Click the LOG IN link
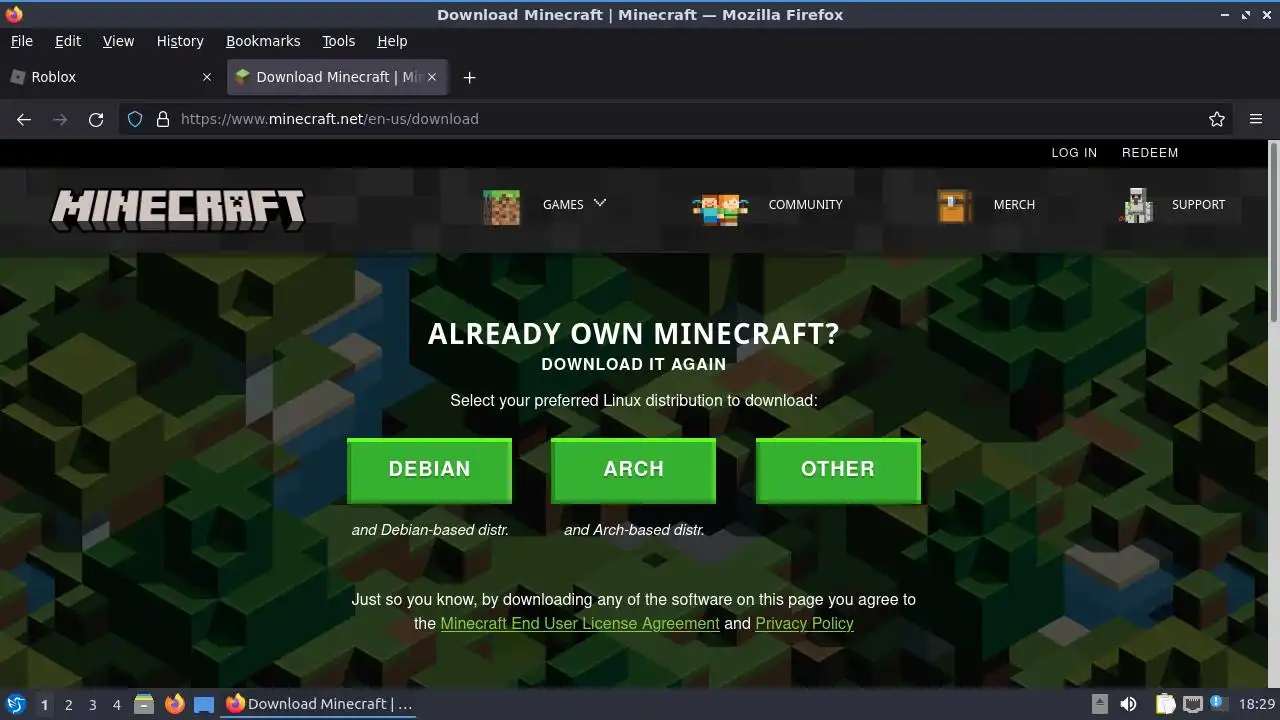The width and height of the screenshot is (1280, 720). pyautogui.click(x=1074, y=153)
